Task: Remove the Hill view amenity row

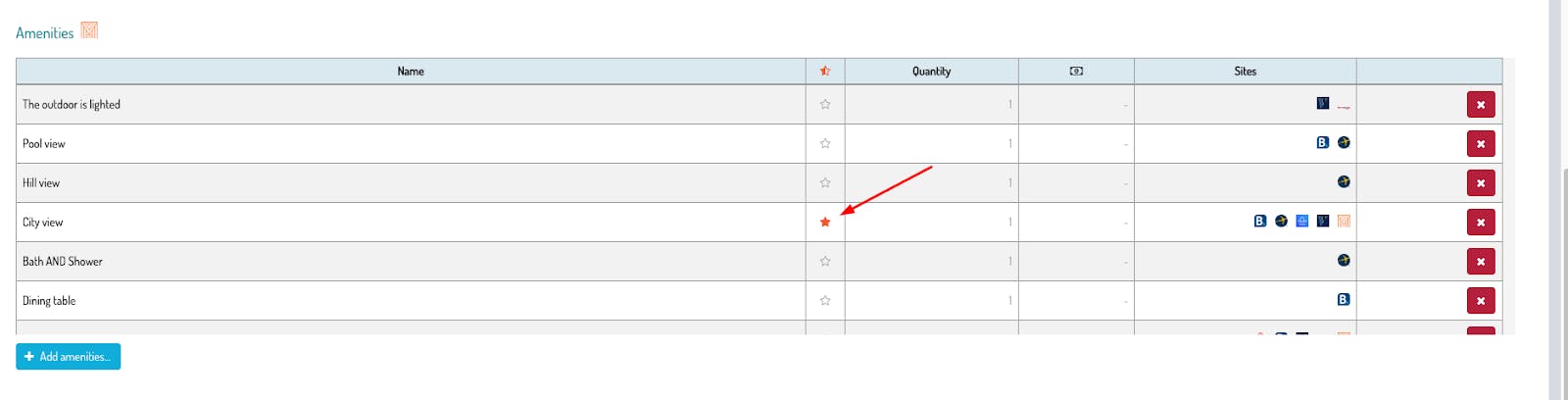Action: (1480, 182)
